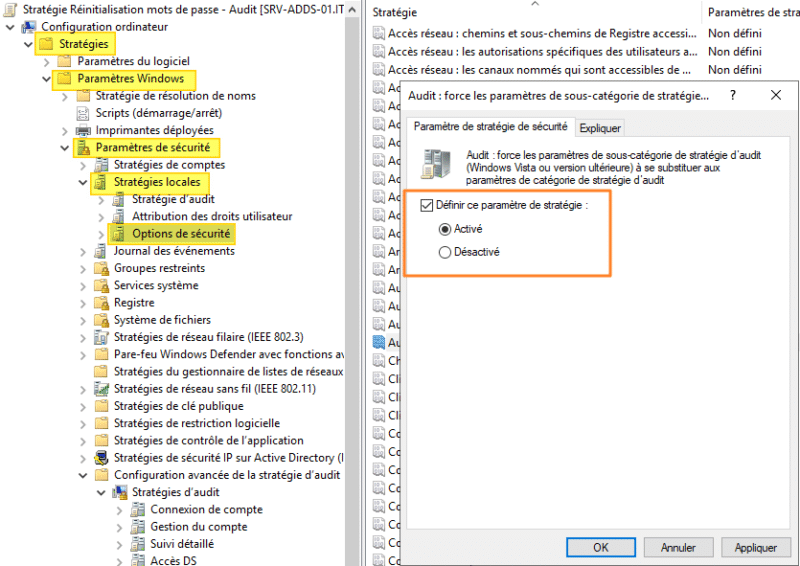Click the Paramètres du logiciel folder icon
800x566 pixels.
pyautogui.click(x=64, y=61)
